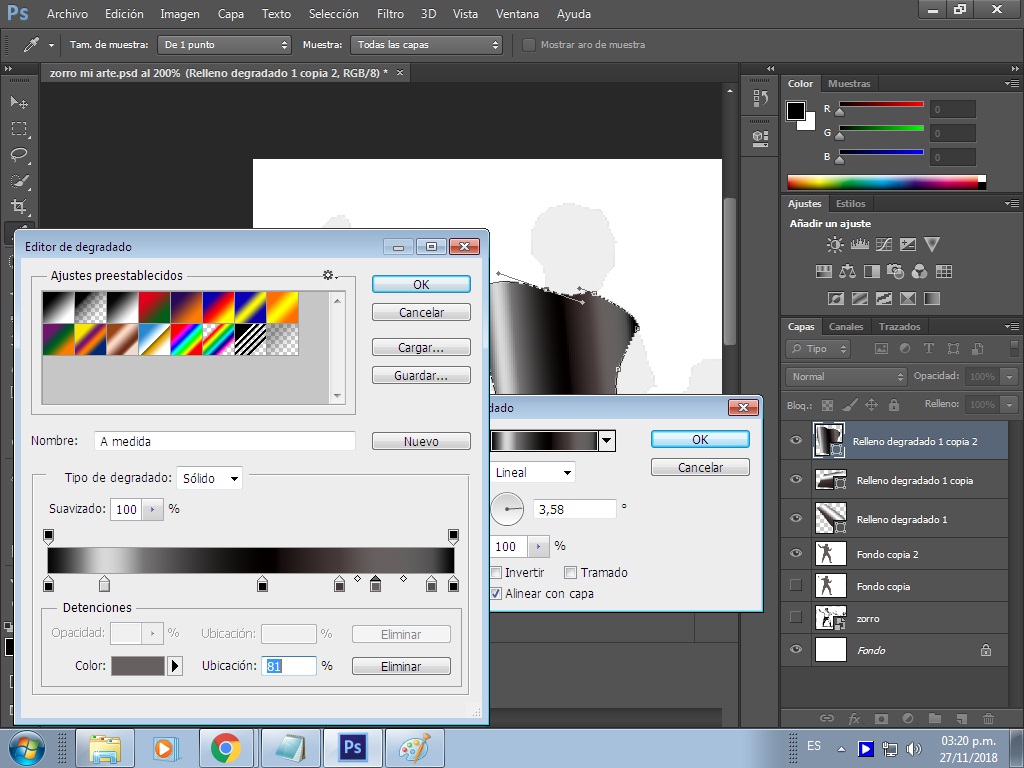Add a Levels adjustment
The height and width of the screenshot is (768, 1024).
coord(859,245)
